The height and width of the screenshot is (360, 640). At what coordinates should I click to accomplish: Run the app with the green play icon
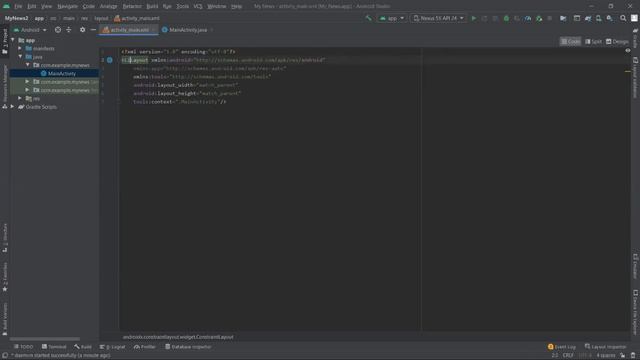[x=473, y=18]
